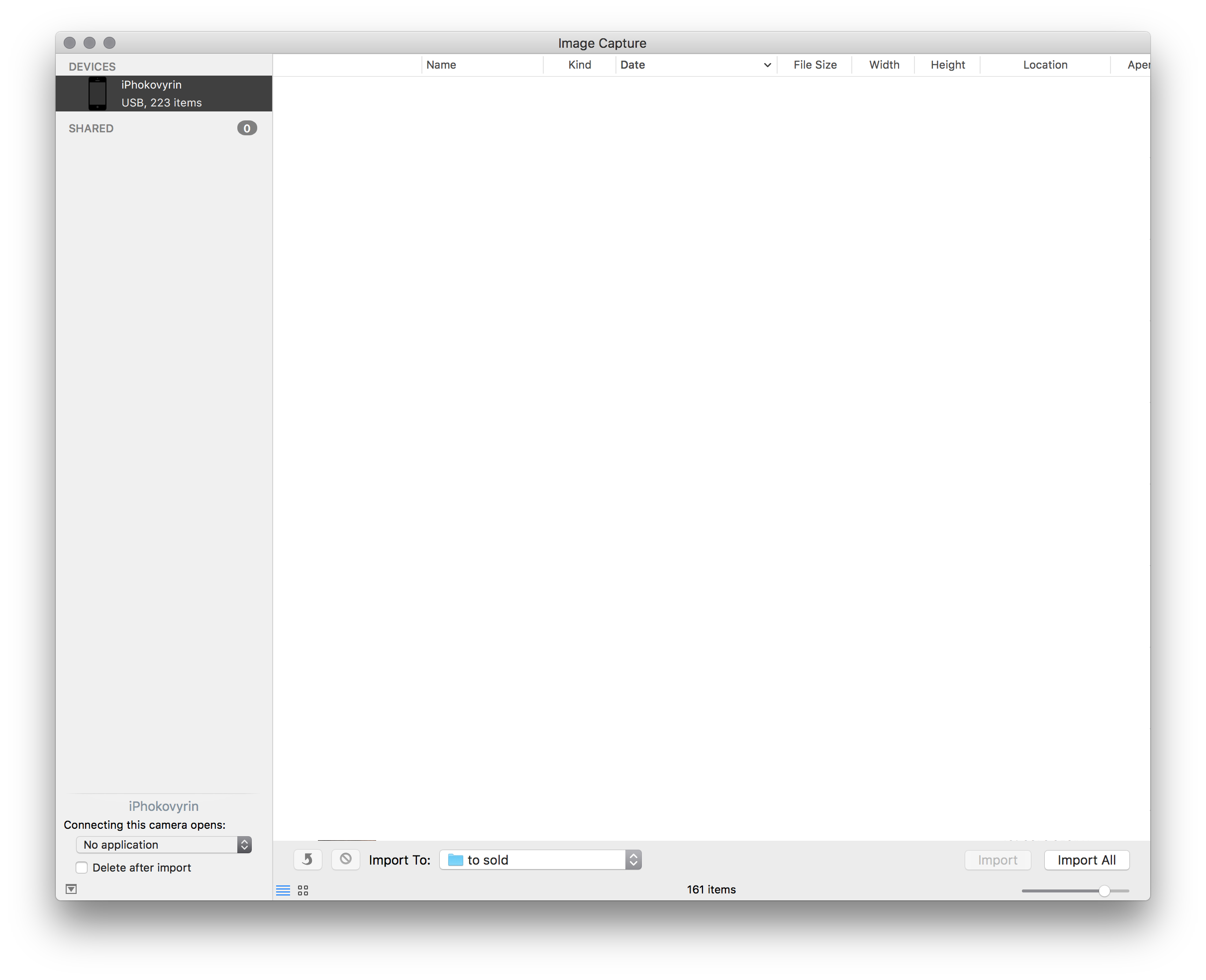Click the counter badge on SHARED

click(247, 127)
